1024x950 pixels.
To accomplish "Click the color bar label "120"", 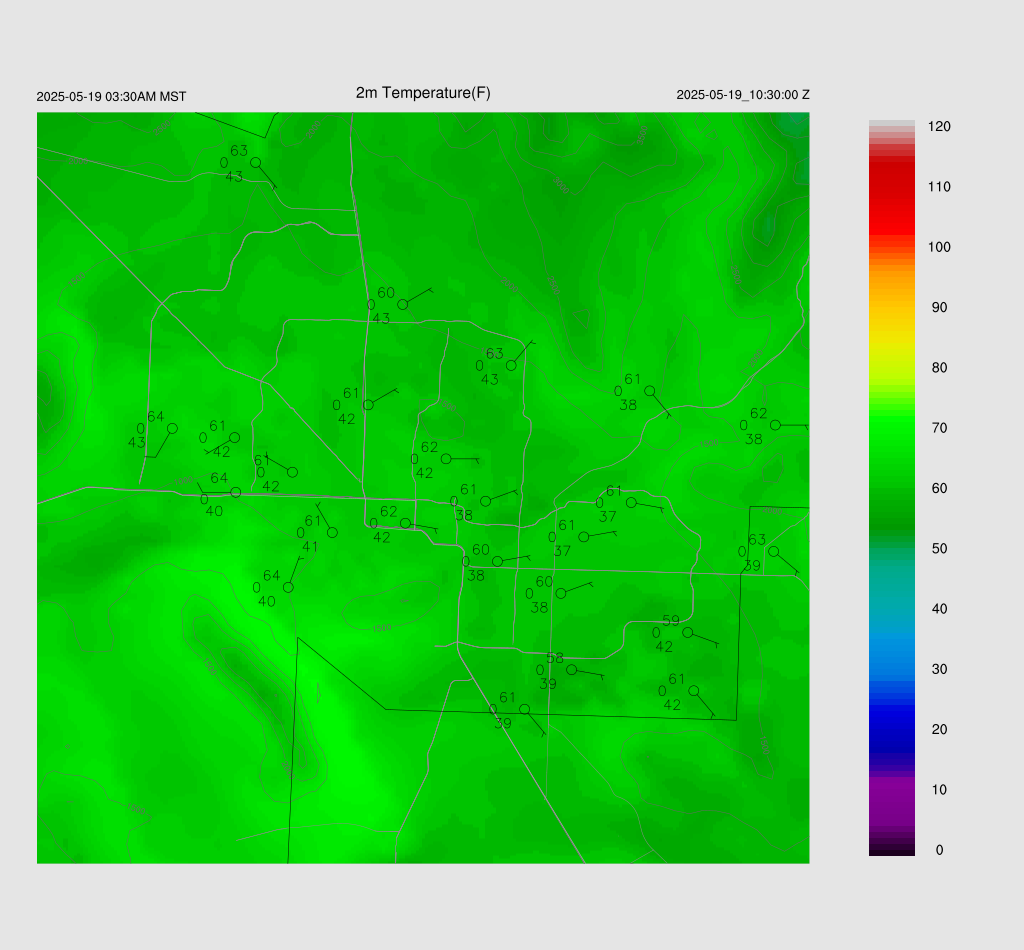I will point(939,127).
